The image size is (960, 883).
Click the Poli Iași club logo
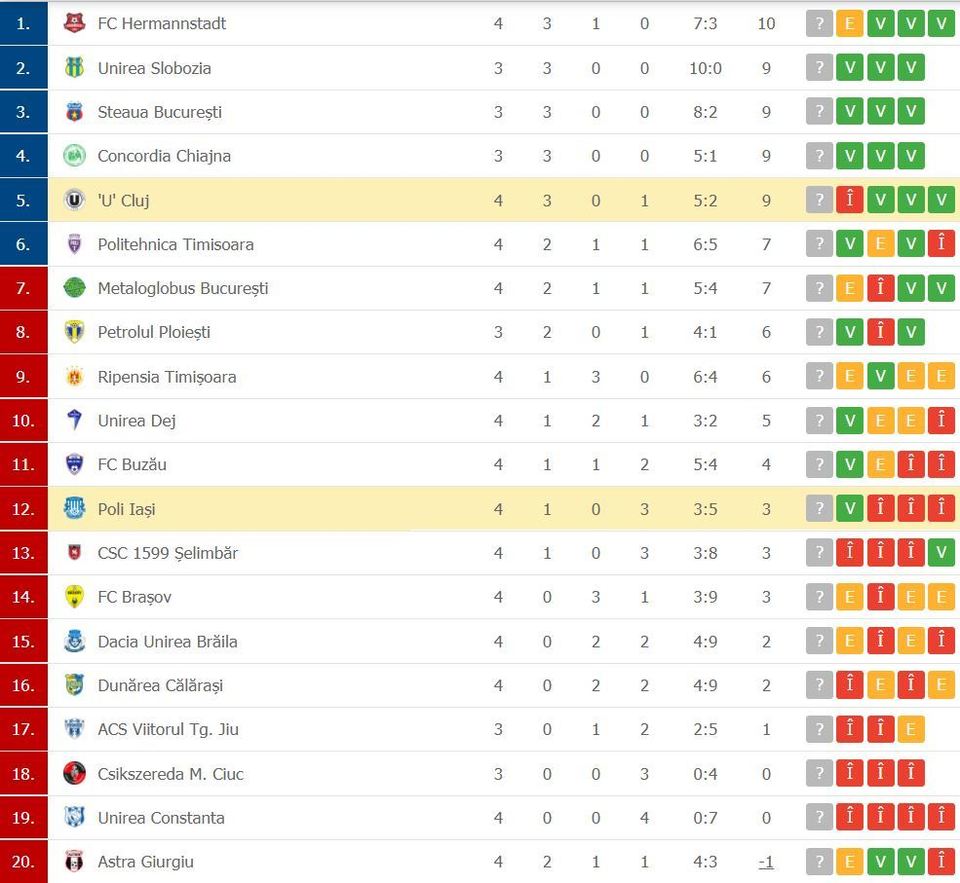click(x=75, y=509)
